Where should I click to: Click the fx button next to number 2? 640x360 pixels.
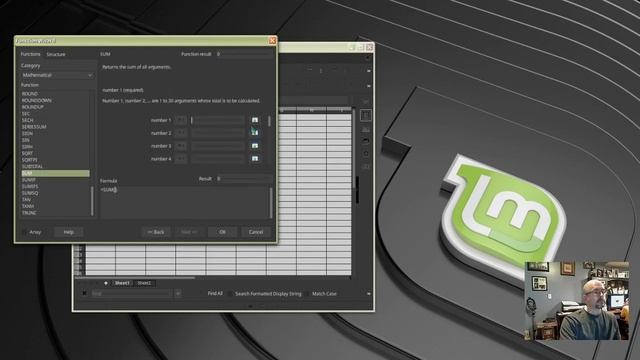(180, 133)
